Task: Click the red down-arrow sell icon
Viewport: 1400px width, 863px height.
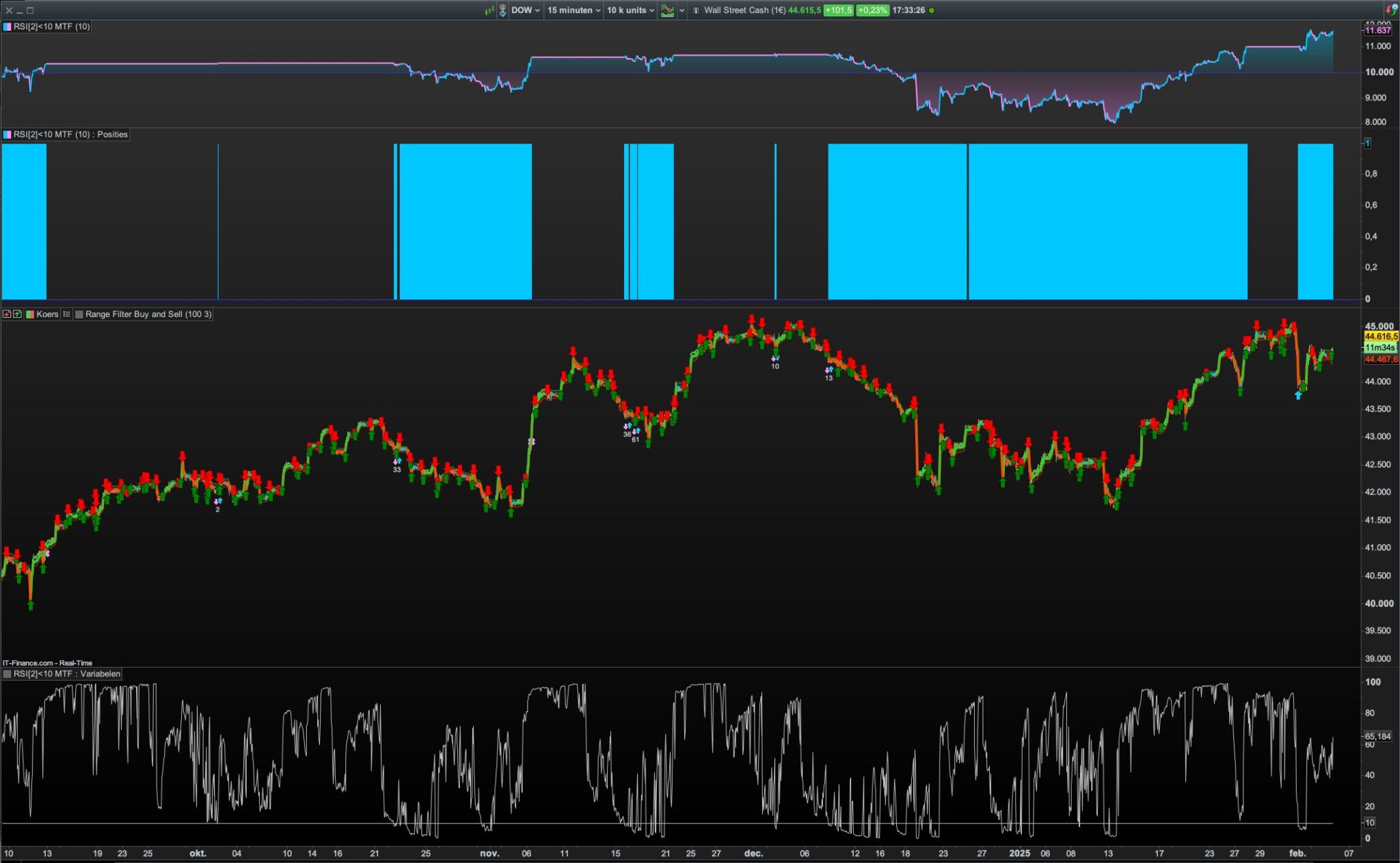Action: pyautogui.click(x=7, y=314)
